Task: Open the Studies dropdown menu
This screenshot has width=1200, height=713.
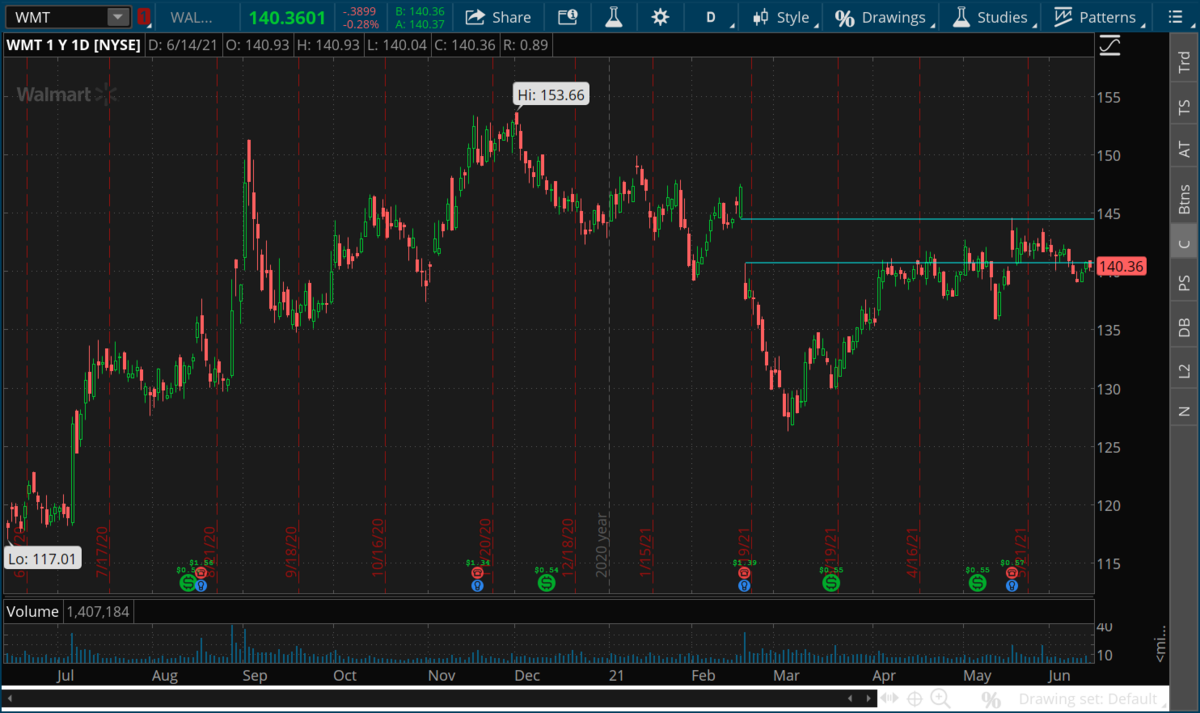Action: (990, 17)
